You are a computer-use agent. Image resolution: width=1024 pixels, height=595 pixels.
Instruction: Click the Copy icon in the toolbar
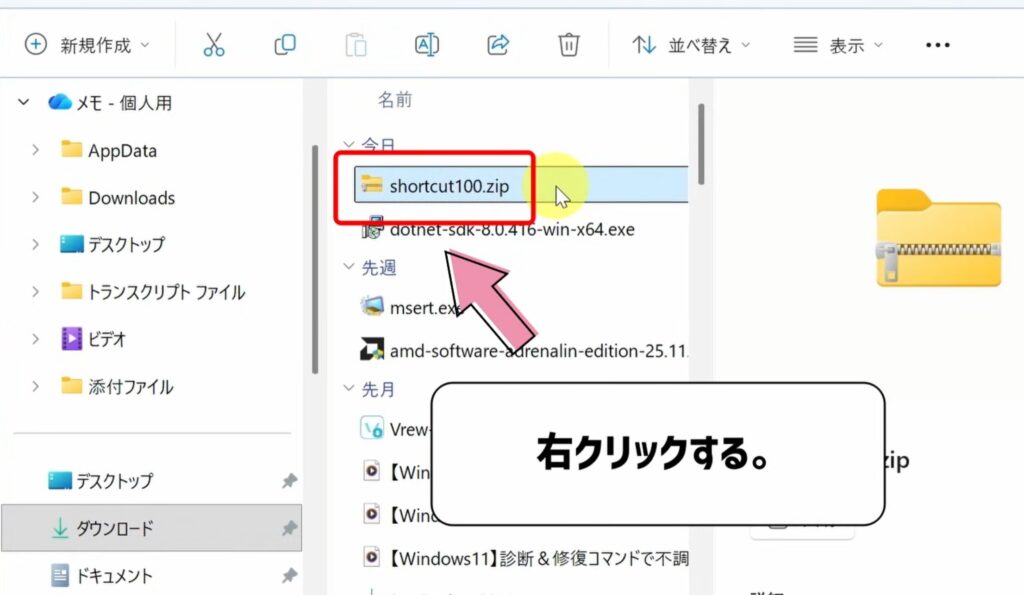click(x=283, y=44)
